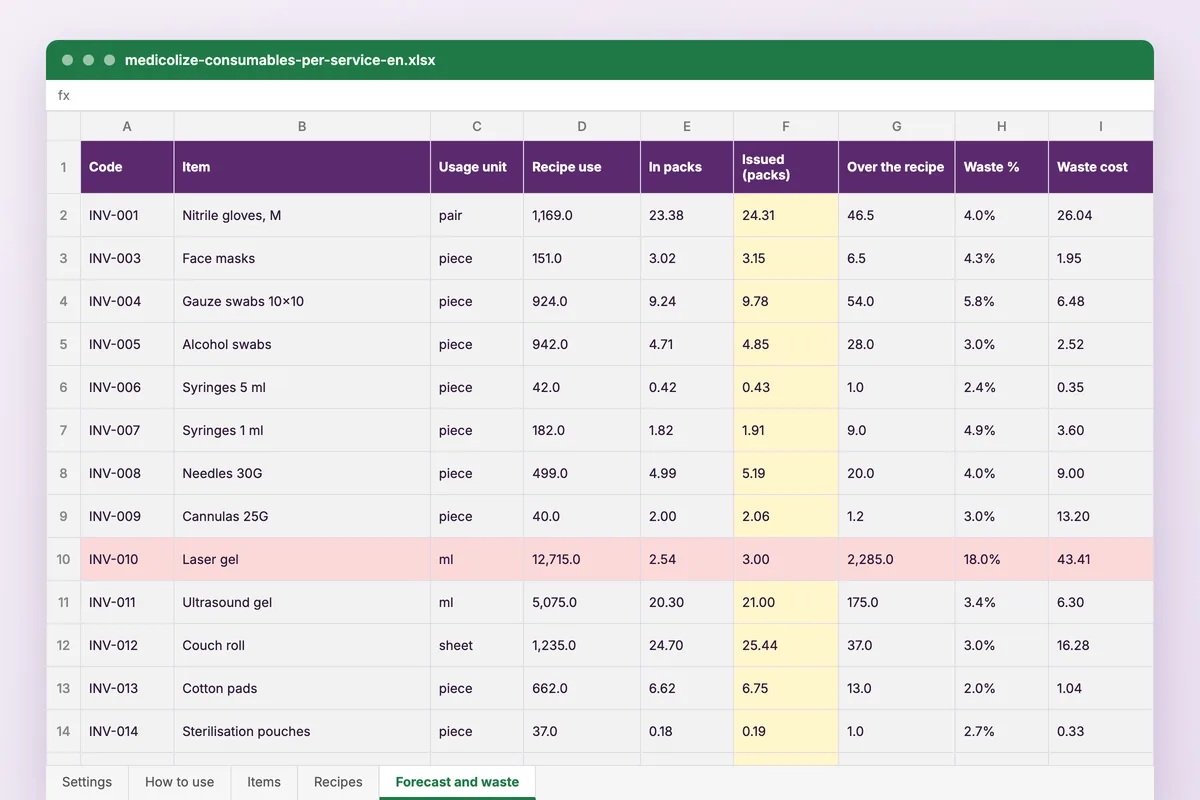Screen dimensions: 1200x800
Task: Select issued packs cell '0.43'
Action: pyautogui.click(x=786, y=387)
